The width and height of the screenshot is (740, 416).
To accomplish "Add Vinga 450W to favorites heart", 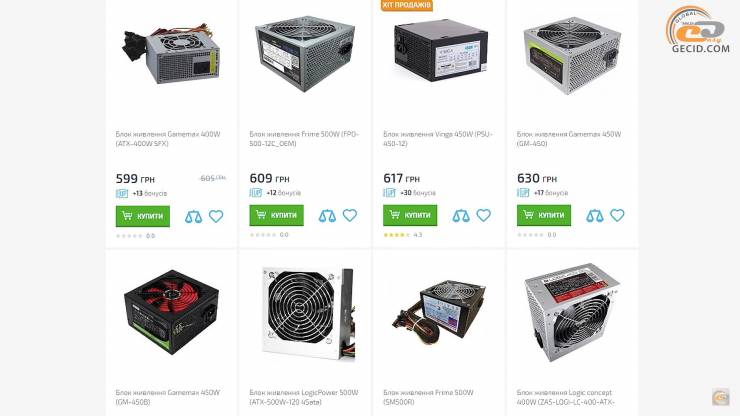I will 483,215.
